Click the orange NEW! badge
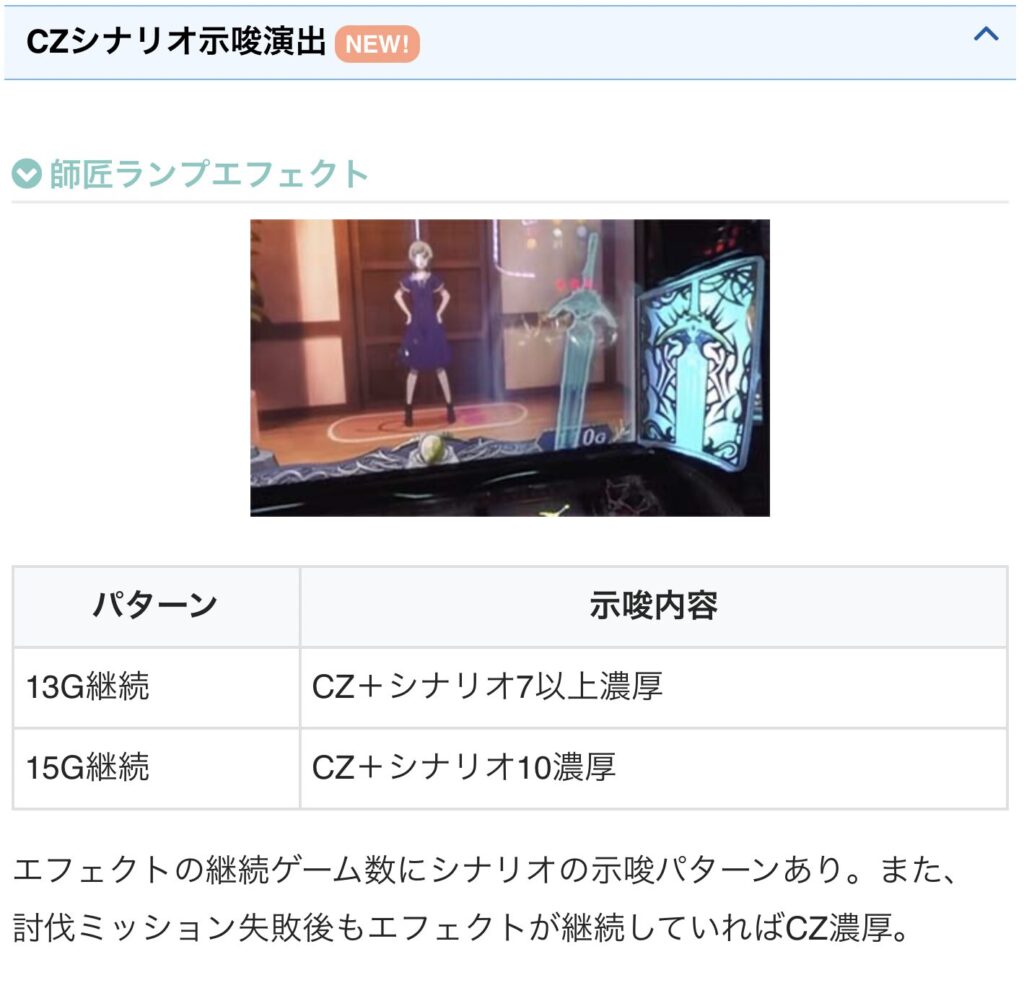This screenshot has width=1024, height=988. tap(377, 44)
